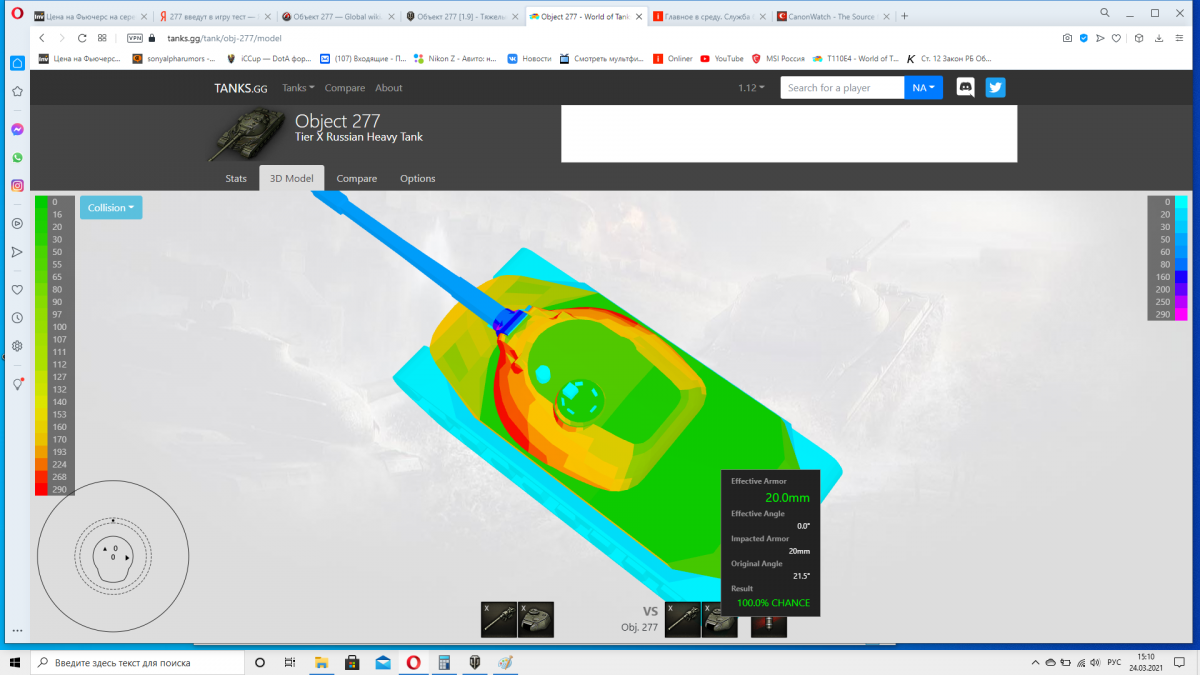
Task: Open the Discord icon link
Action: tap(966, 88)
